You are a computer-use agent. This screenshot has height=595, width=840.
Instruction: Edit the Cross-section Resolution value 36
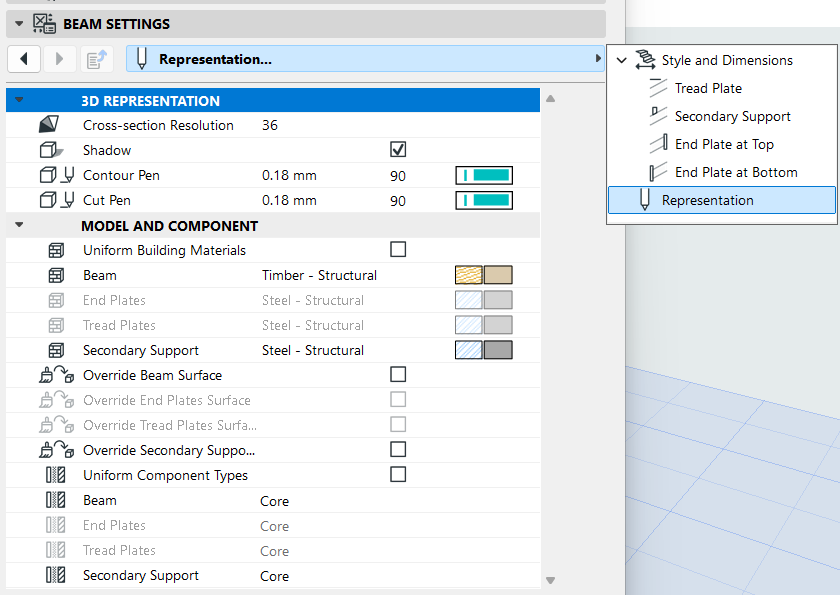(x=270, y=125)
